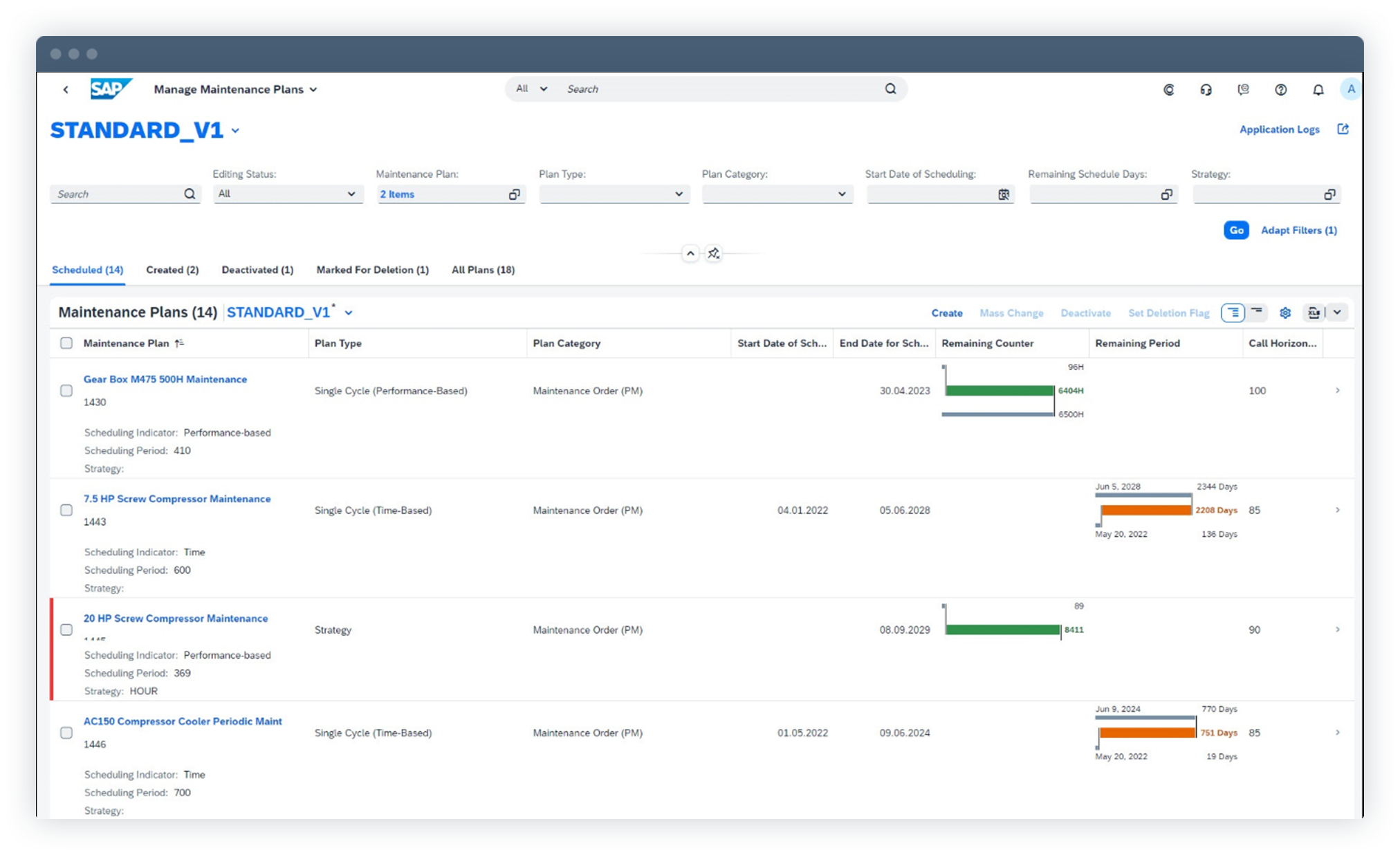Screen dimensions: 1400x855
Task: Select AC150 Compressor Cooler row checkbox
Action: click(x=66, y=733)
